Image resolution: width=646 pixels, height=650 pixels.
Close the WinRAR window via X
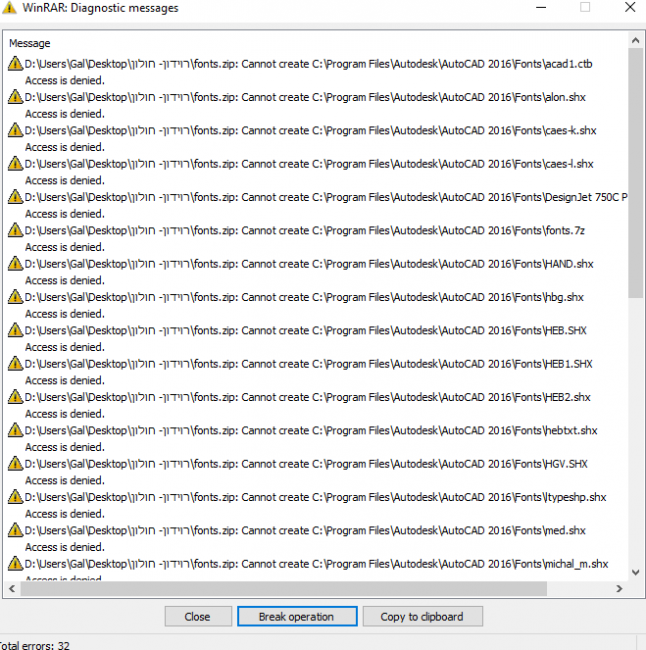point(630,7)
